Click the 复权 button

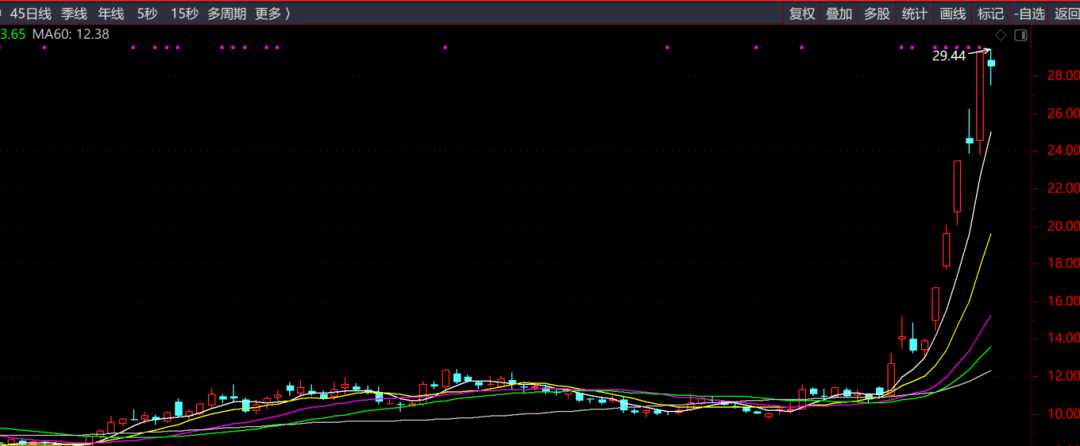802,13
